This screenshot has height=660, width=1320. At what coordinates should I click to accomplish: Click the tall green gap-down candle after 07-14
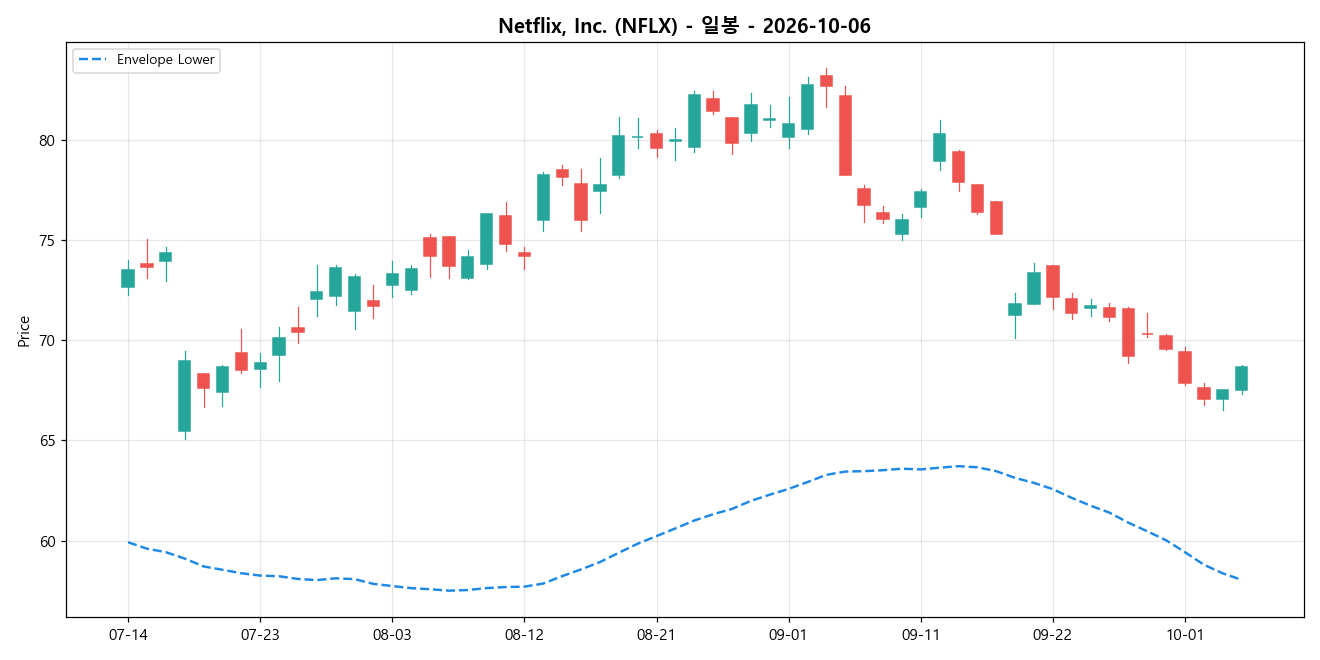pos(184,396)
